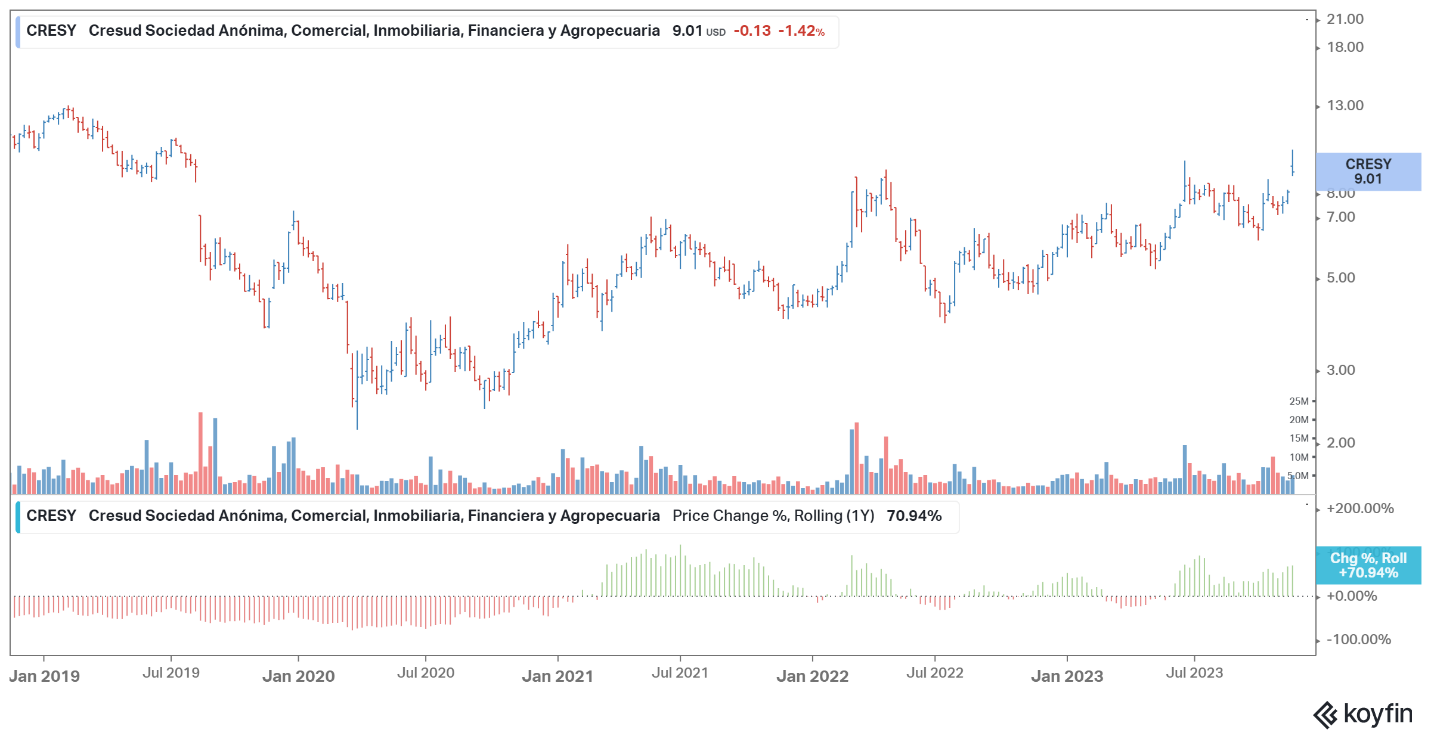Click the 2.00 price axis label
This screenshot has width=1431, height=739.
click(1339, 443)
